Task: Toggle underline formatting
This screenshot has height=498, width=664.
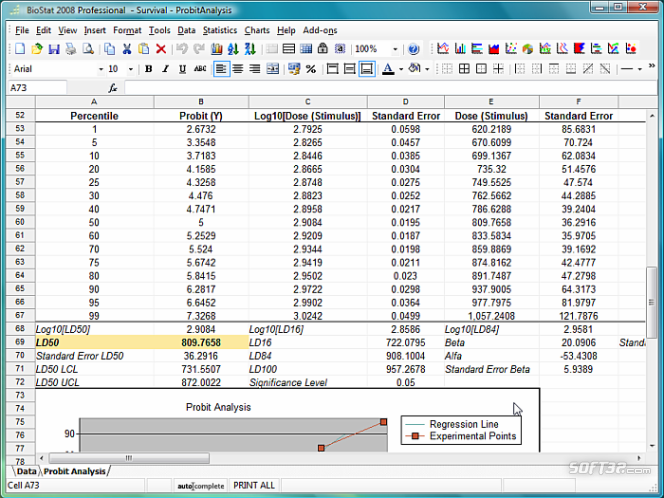Action: pos(183,69)
